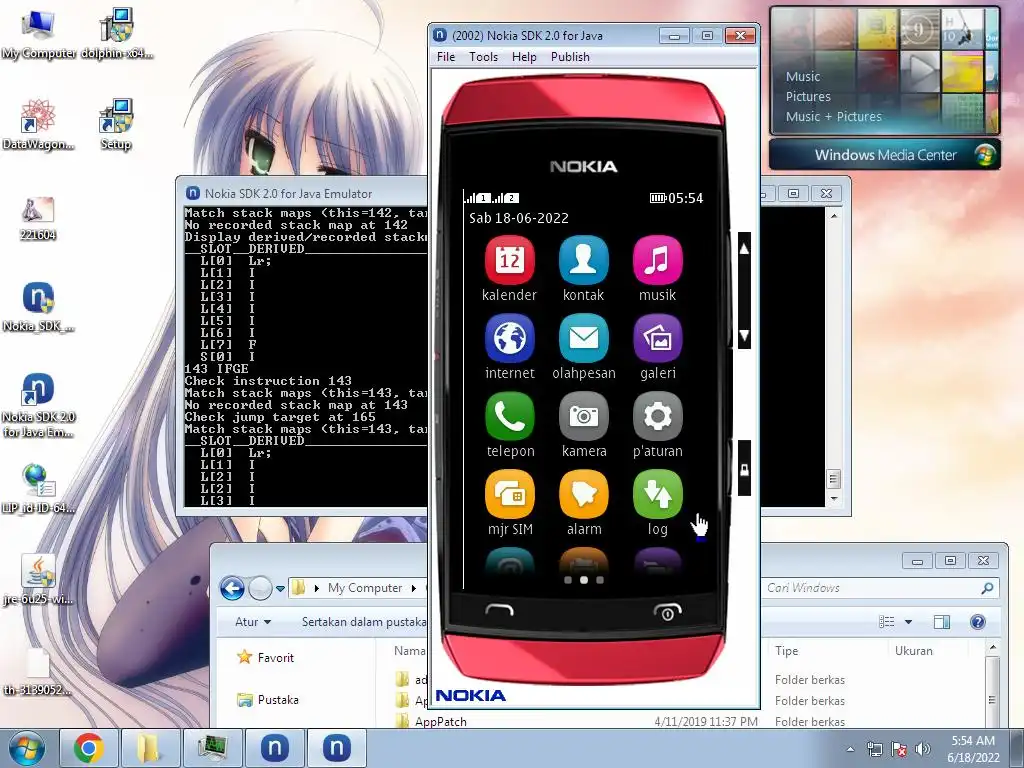Sort by the Tipe column header
This screenshot has height=768, width=1024.
(786, 650)
